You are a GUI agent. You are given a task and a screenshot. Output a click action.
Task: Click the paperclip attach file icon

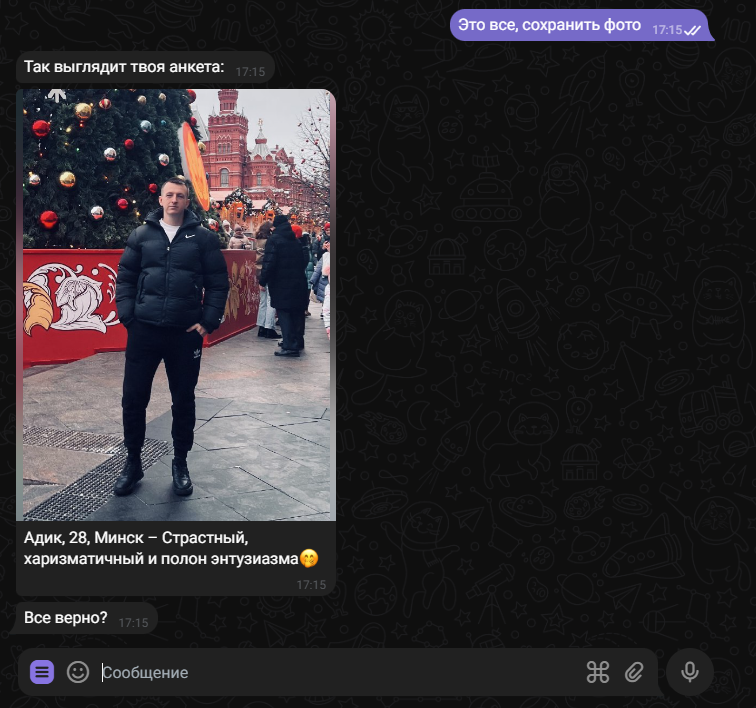pos(633,672)
